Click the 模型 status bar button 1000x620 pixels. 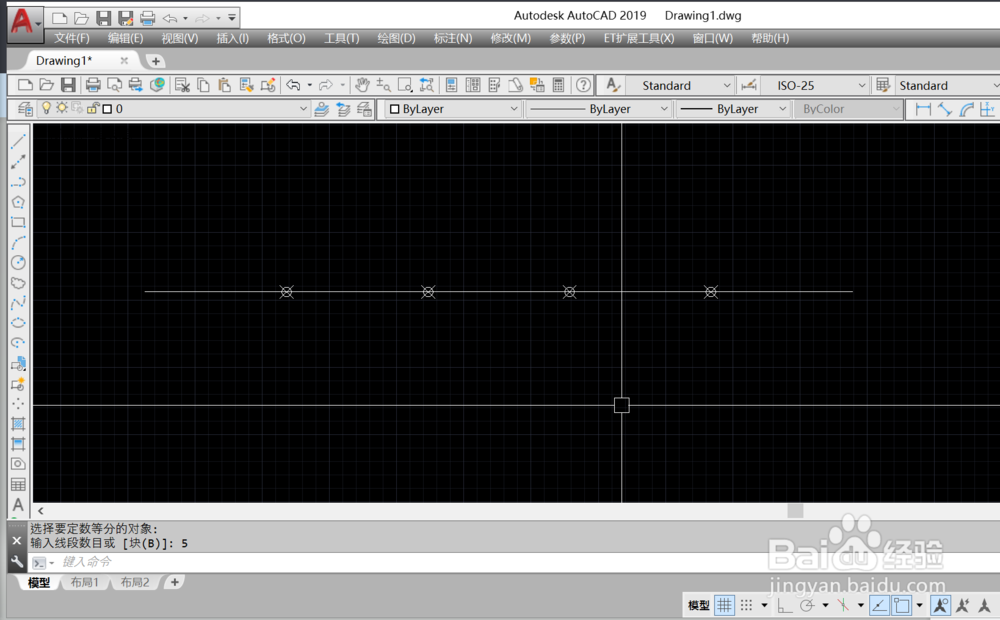(698, 605)
